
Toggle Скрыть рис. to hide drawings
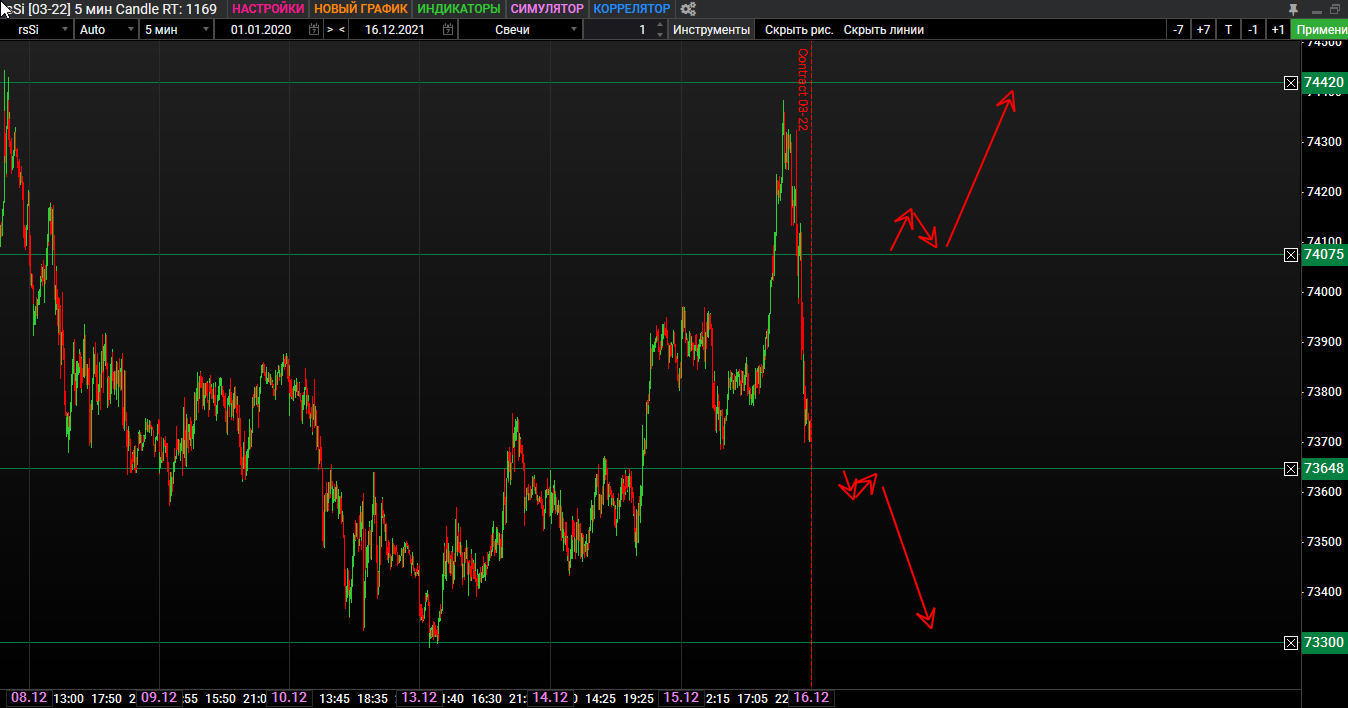[799, 30]
